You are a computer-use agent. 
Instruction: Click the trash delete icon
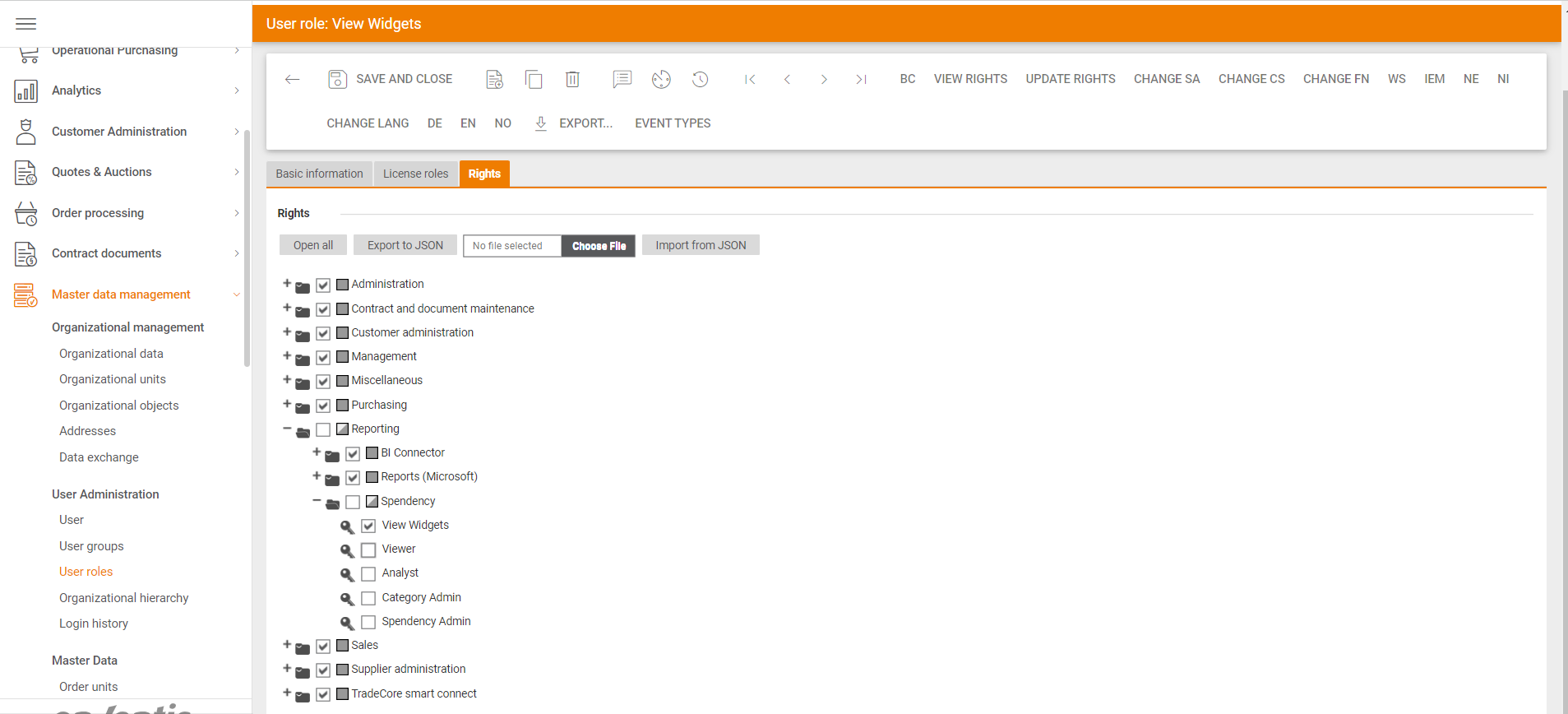(x=572, y=79)
